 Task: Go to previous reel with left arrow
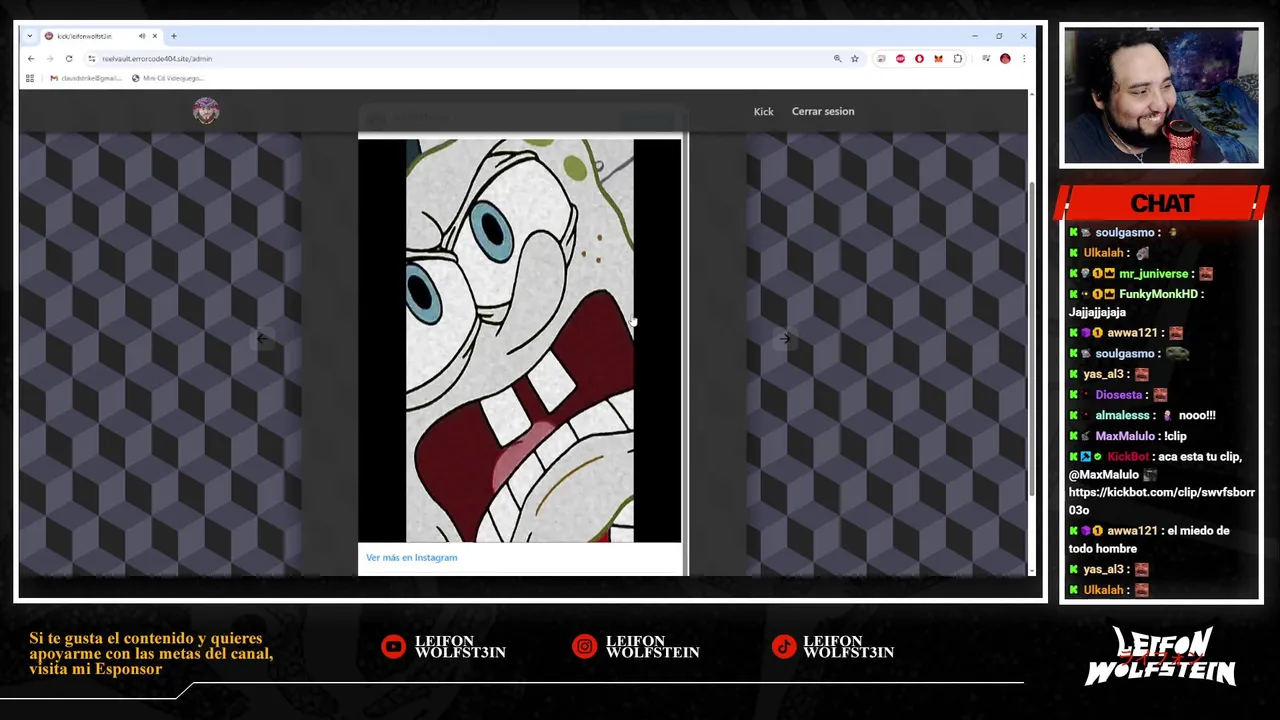click(262, 339)
